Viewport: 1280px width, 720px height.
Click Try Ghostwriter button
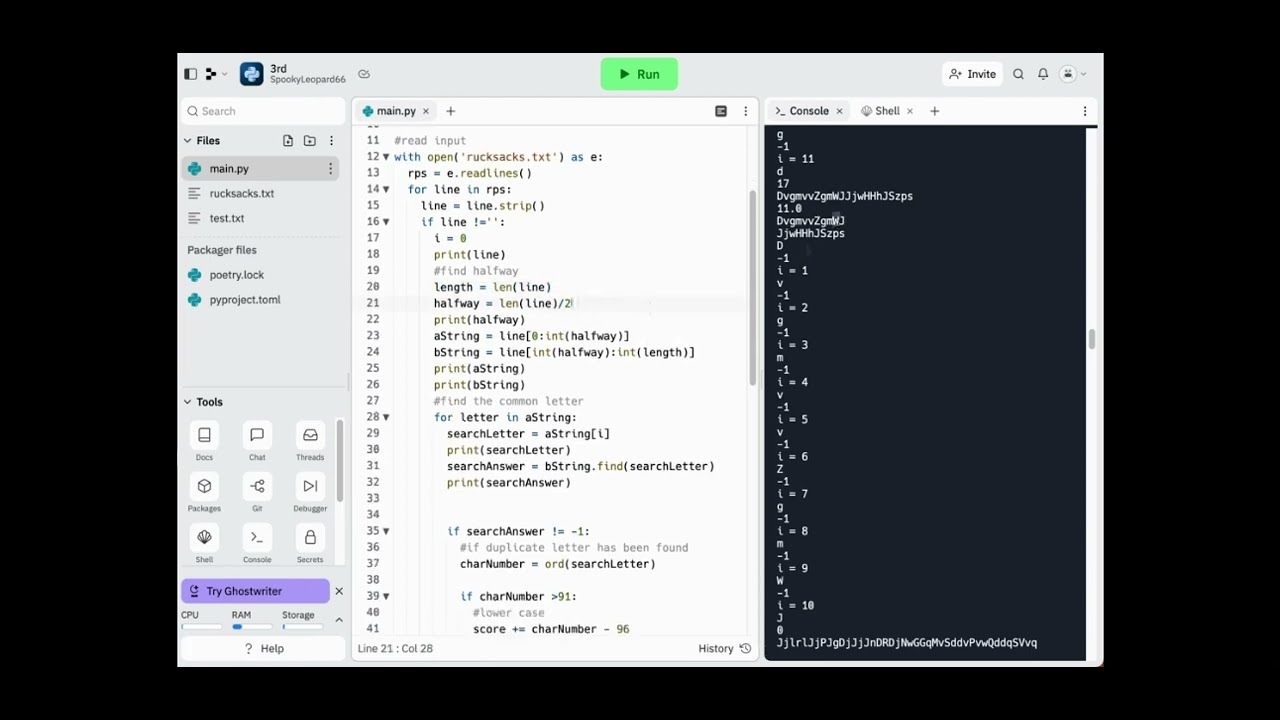pyautogui.click(x=256, y=591)
